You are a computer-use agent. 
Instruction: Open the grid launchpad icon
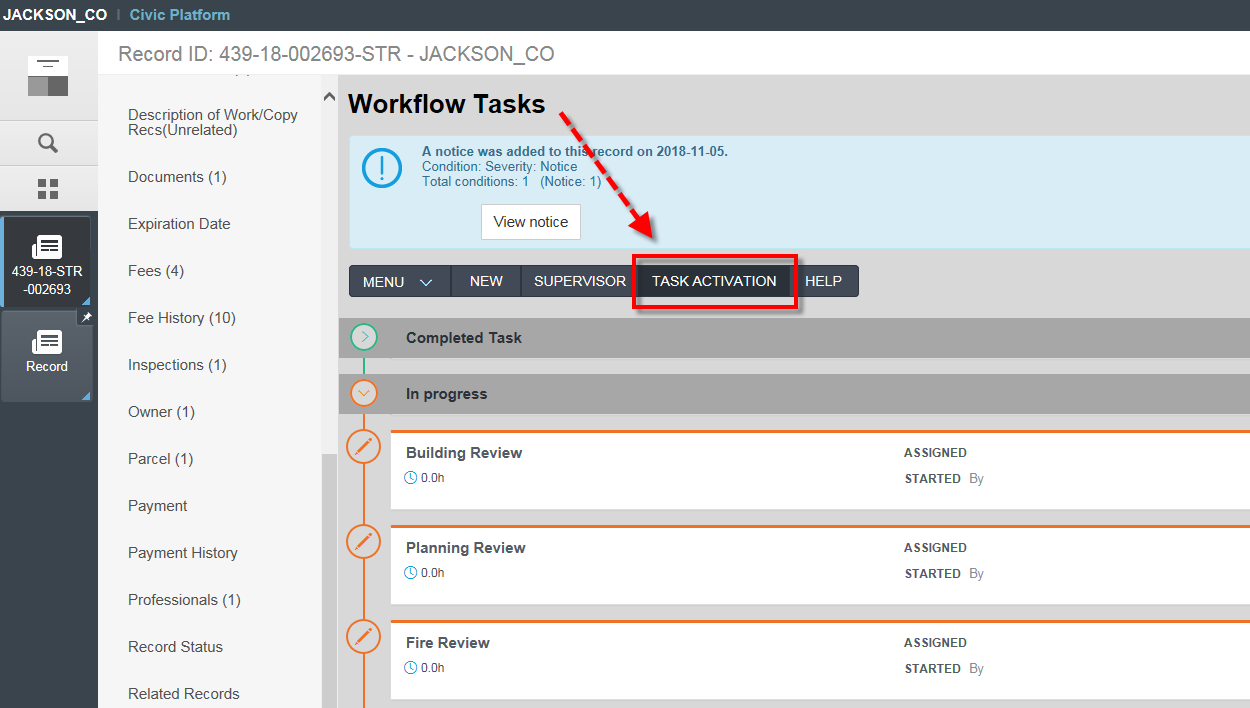coord(48,189)
